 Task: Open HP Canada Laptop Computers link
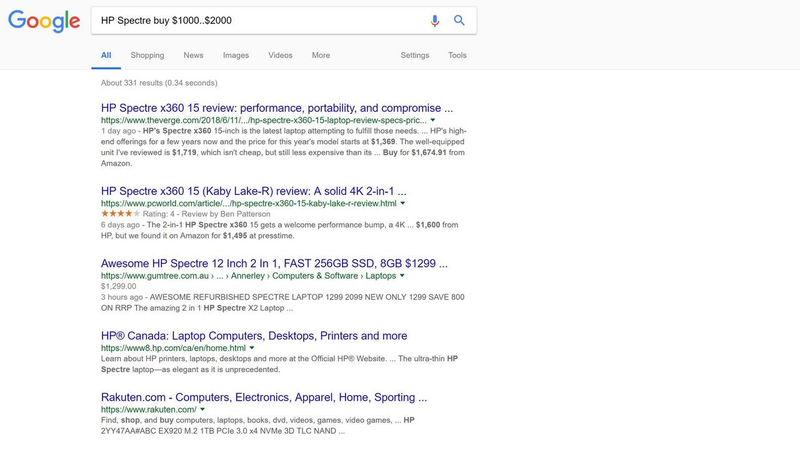[254, 336]
